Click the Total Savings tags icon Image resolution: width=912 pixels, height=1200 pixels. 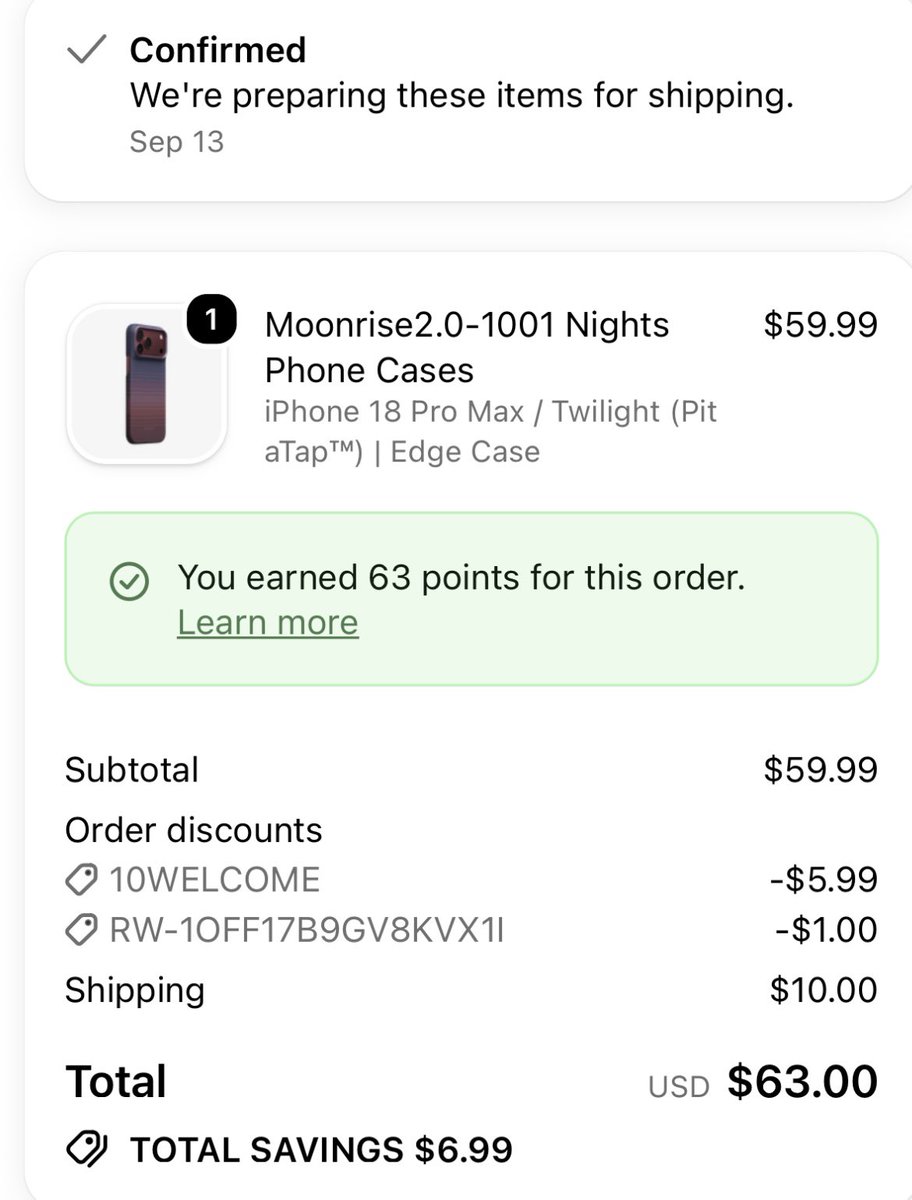pos(88,1149)
